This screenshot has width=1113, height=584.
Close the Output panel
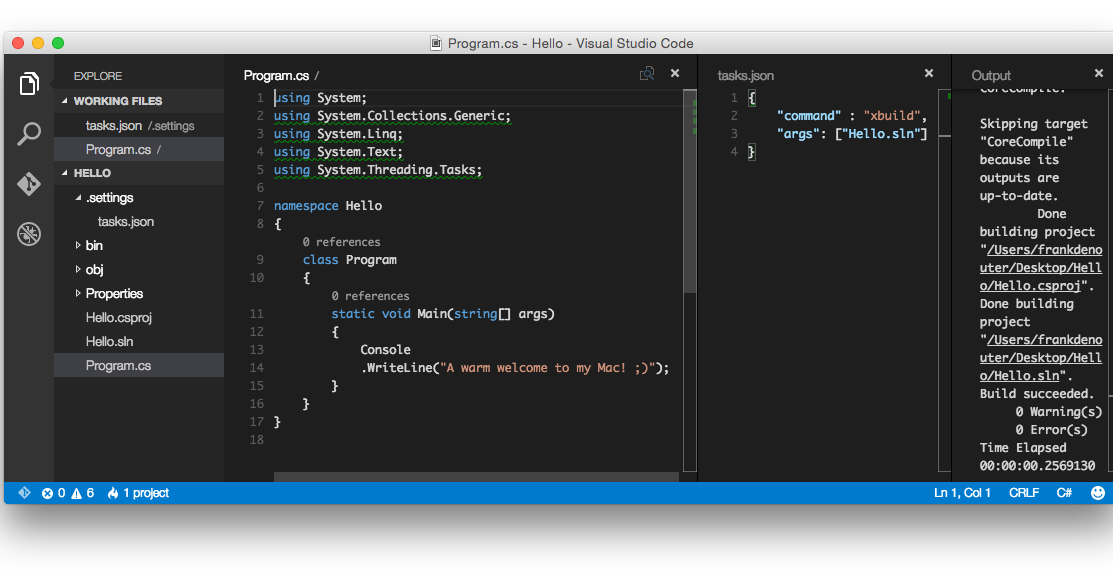click(1099, 73)
